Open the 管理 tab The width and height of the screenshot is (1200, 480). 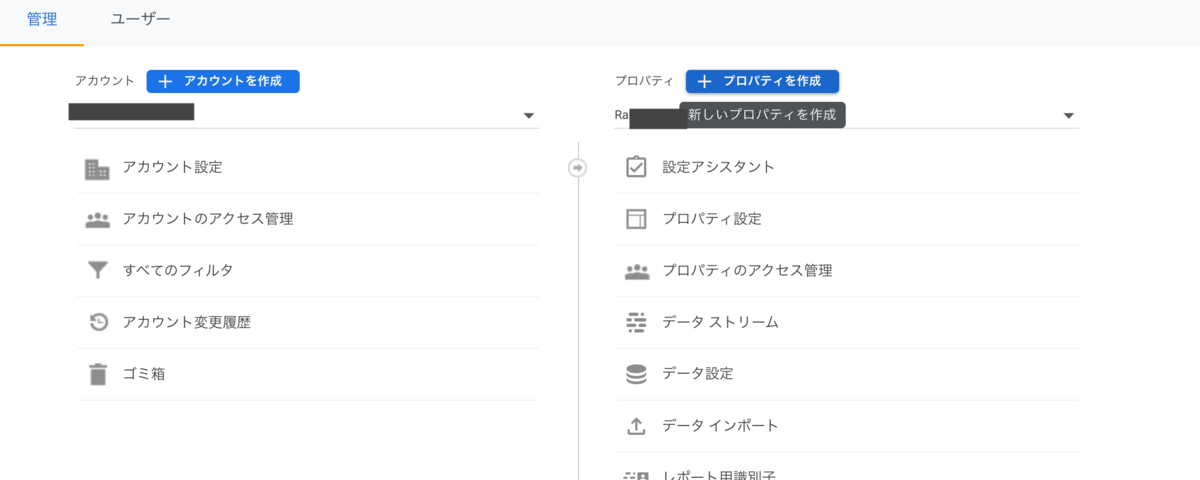coord(42,20)
